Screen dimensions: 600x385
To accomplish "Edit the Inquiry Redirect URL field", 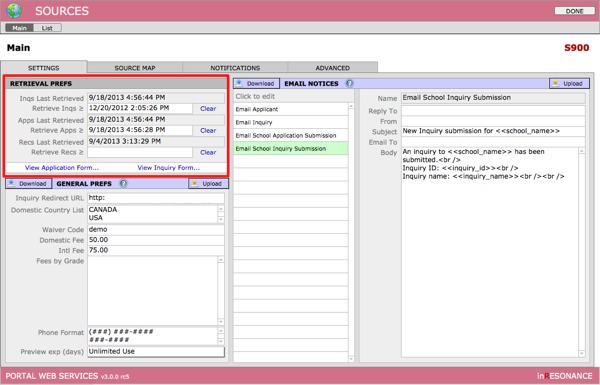I will pos(156,198).
